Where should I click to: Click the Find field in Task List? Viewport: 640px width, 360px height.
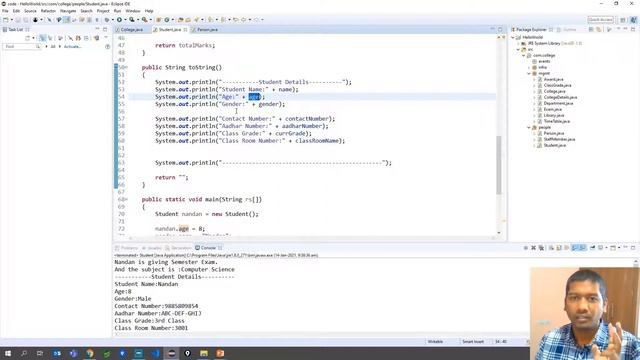click(21, 47)
